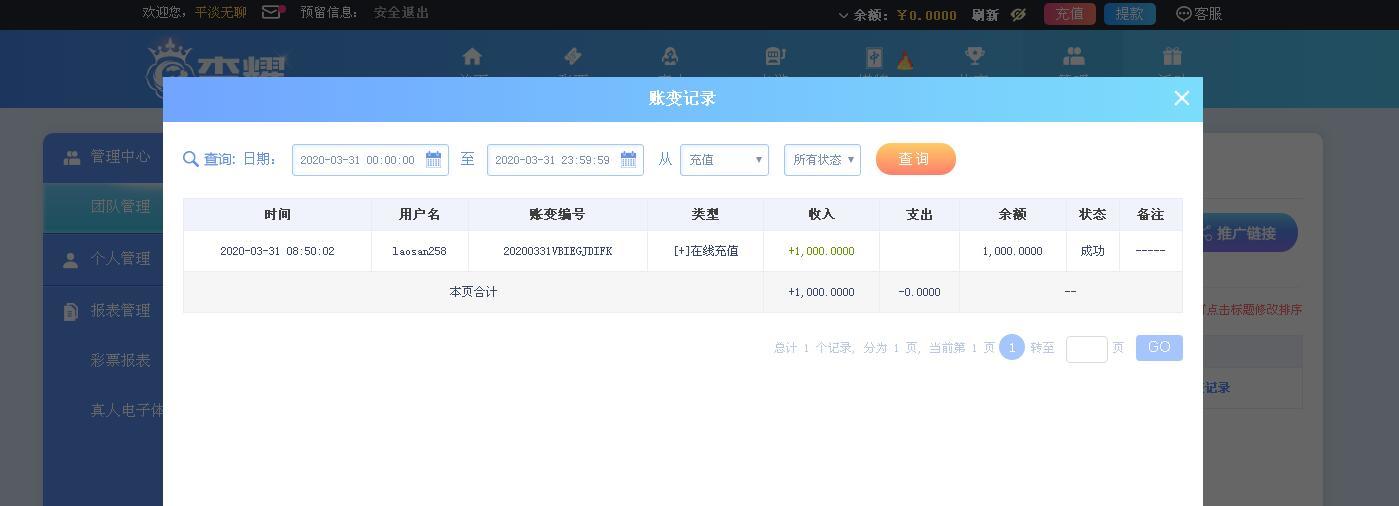The width and height of the screenshot is (1399, 506).
Task: Close the 账变记录 dialog
Action: coord(1181,98)
